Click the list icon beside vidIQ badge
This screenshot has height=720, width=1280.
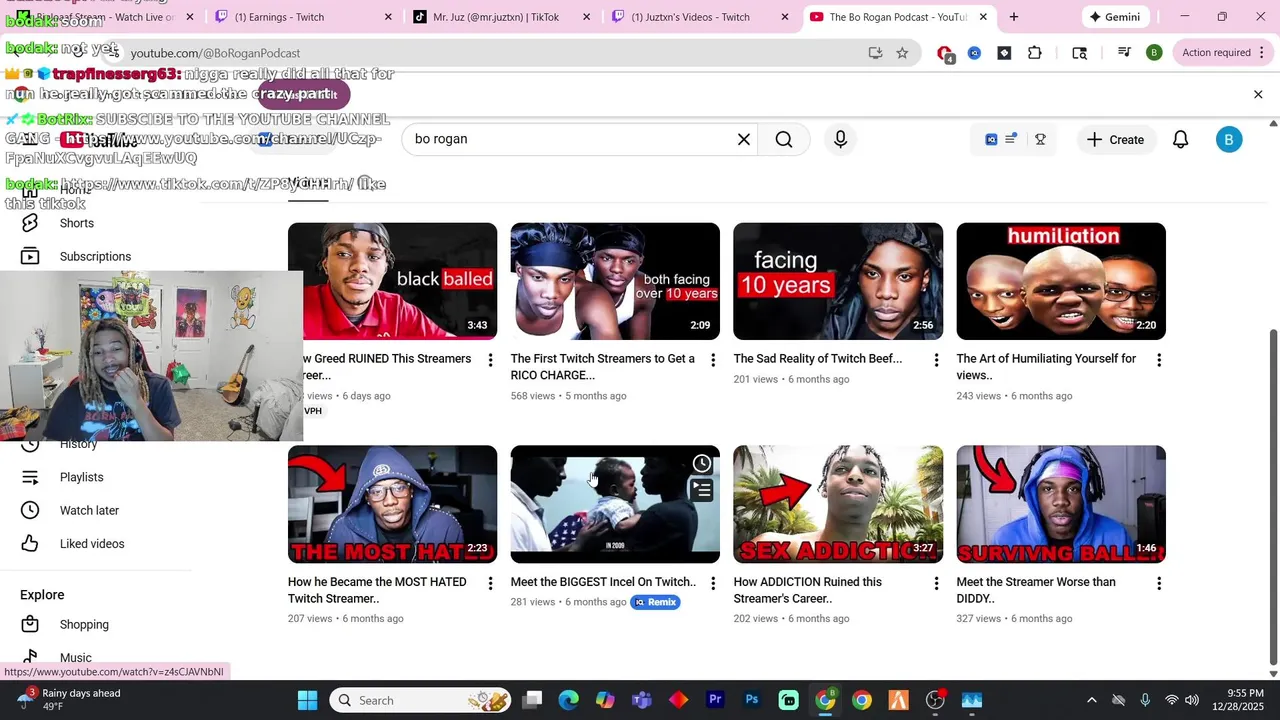1011,139
